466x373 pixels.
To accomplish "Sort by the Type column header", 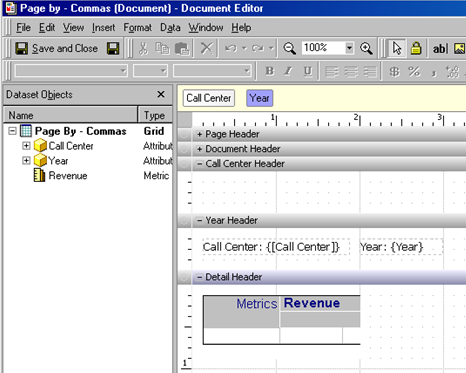I will pyautogui.click(x=155, y=115).
